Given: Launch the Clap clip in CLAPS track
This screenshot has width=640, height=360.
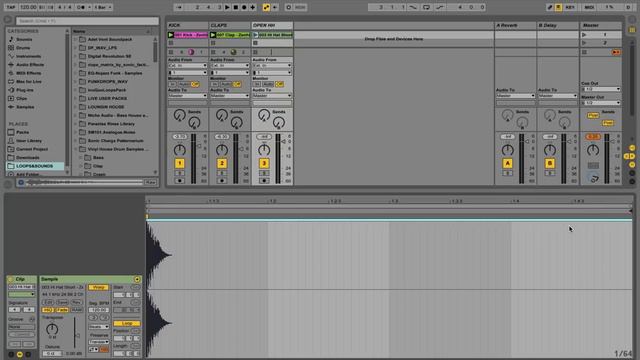Looking at the screenshot, I should tap(213, 35).
